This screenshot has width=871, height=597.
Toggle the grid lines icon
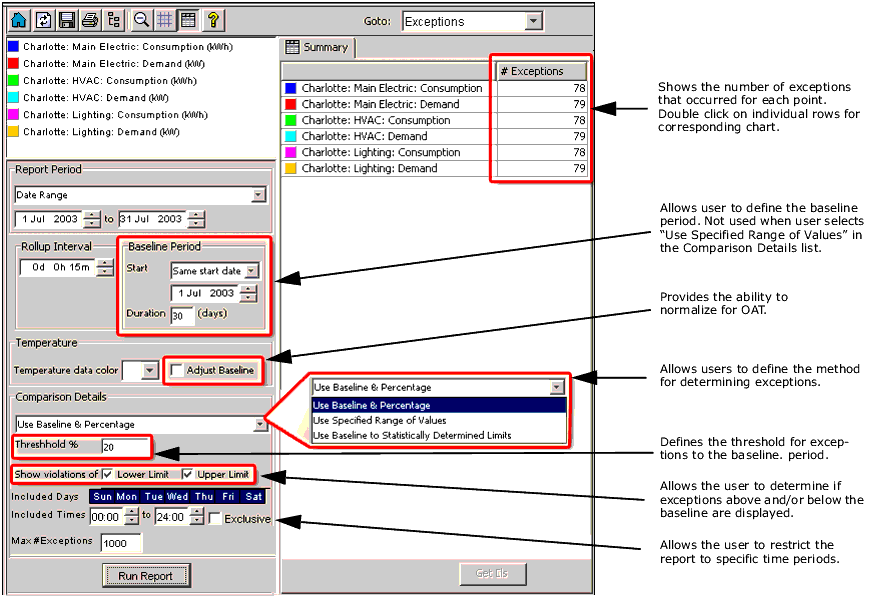164,20
